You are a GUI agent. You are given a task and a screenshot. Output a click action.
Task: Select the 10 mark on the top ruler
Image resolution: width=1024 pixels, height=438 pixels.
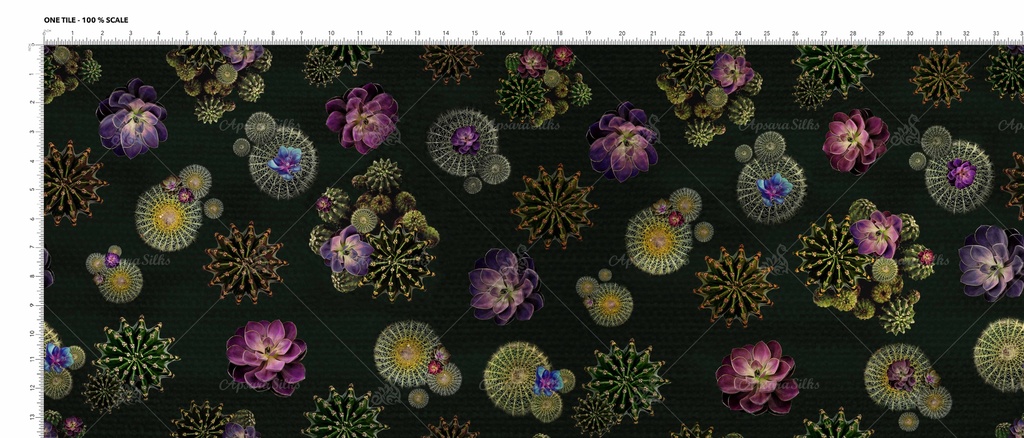coord(332,35)
